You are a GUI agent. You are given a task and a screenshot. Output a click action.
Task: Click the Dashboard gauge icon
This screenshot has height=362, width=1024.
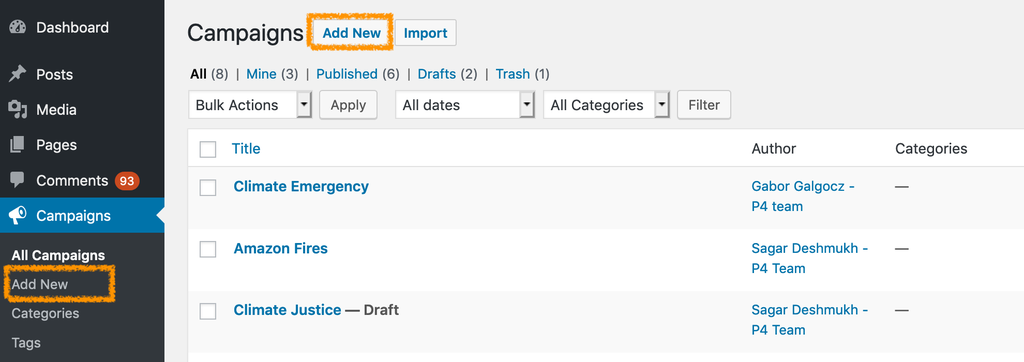click(x=18, y=27)
